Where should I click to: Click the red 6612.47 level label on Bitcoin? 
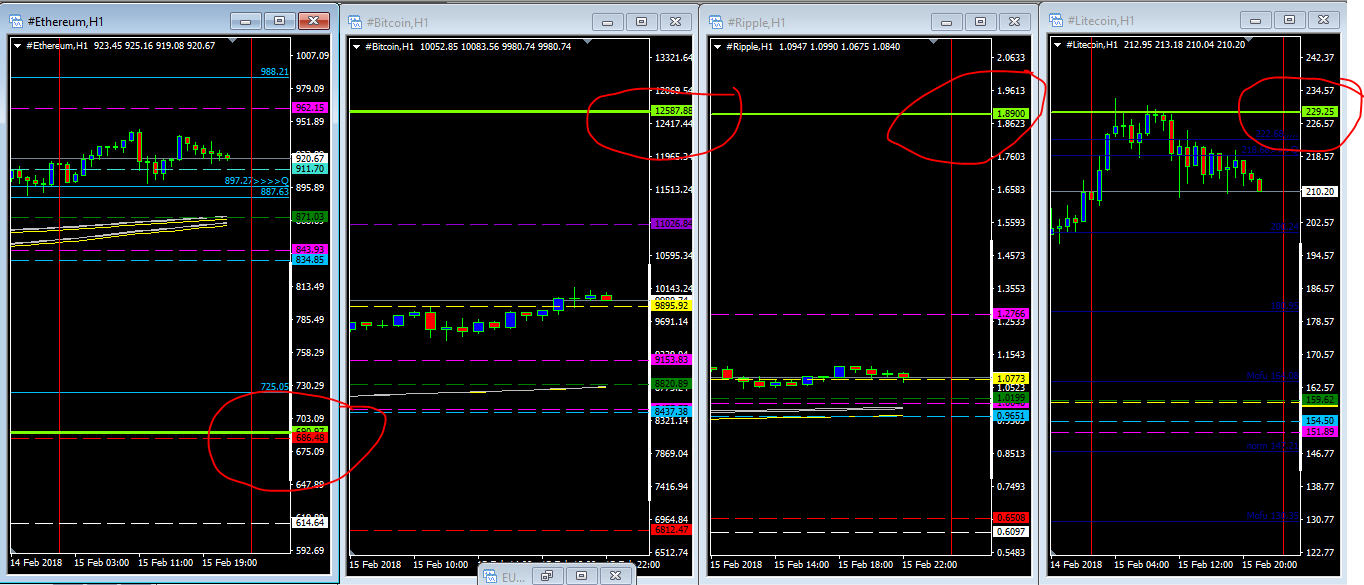(672, 530)
